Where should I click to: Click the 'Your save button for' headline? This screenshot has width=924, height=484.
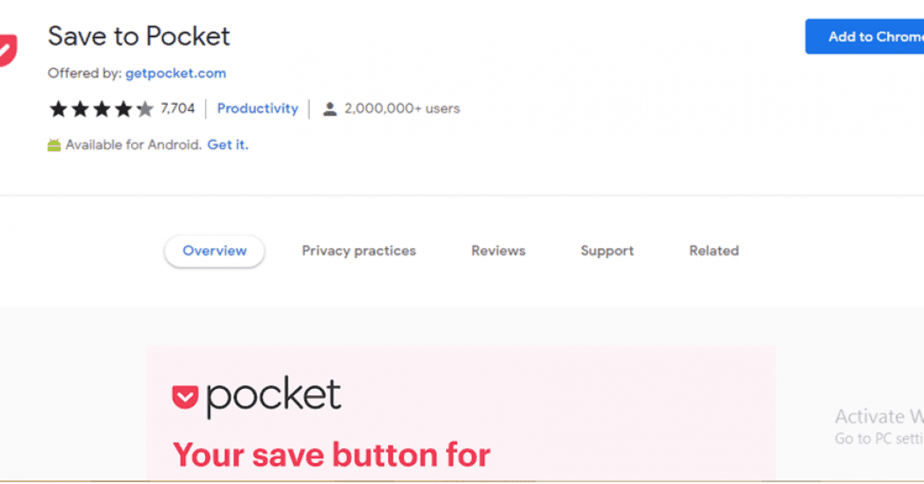click(x=332, y=455)
